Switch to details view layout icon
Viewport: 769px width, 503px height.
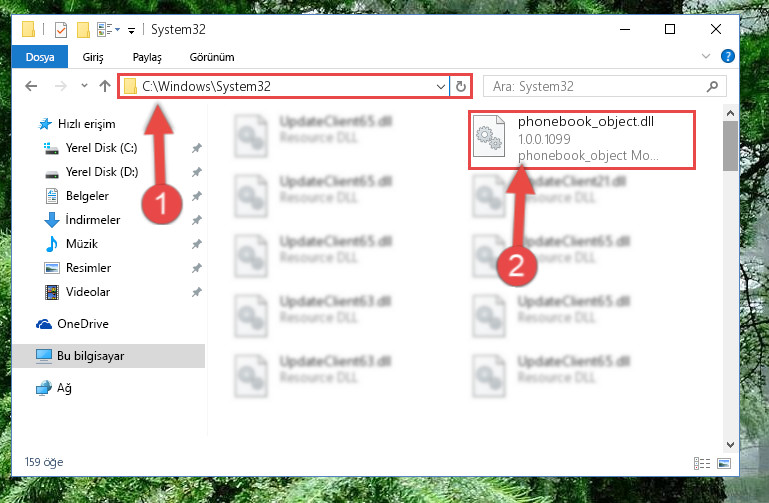(702, 463)
